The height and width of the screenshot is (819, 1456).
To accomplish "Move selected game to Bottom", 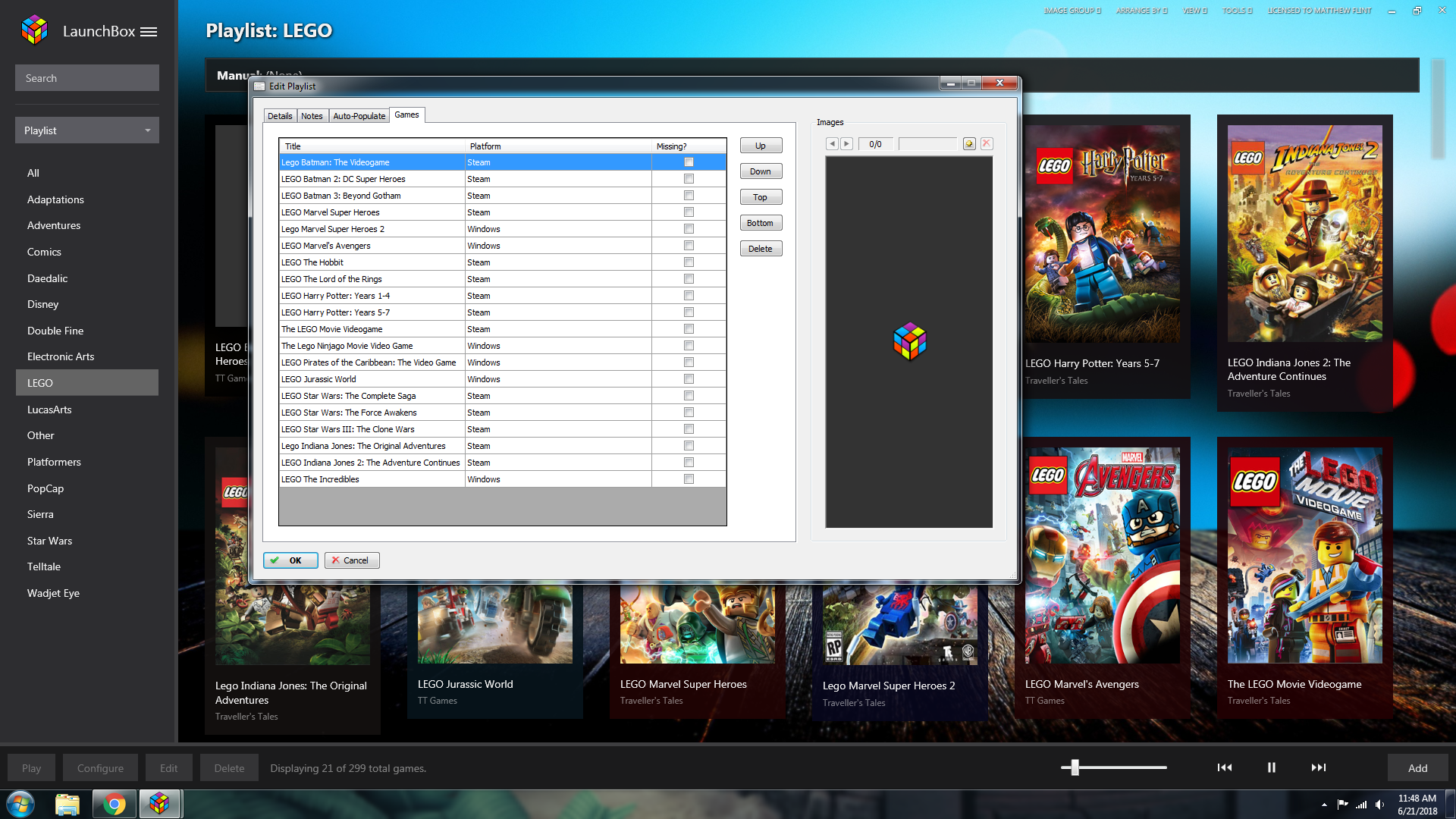I will pos(761,223).
